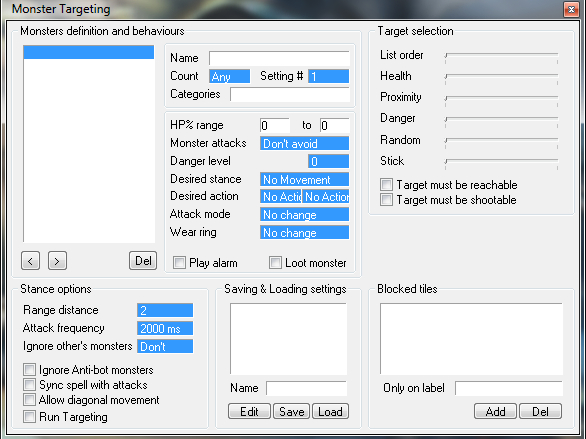Open the Range distance dropdown
The height and width of the screenshot is (439, 586).
pos(165,310)
